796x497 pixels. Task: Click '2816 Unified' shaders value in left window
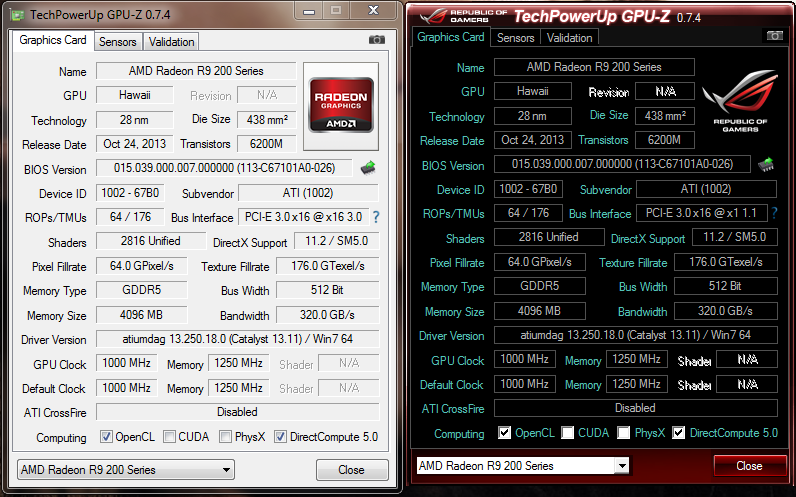tap(151, 241)
